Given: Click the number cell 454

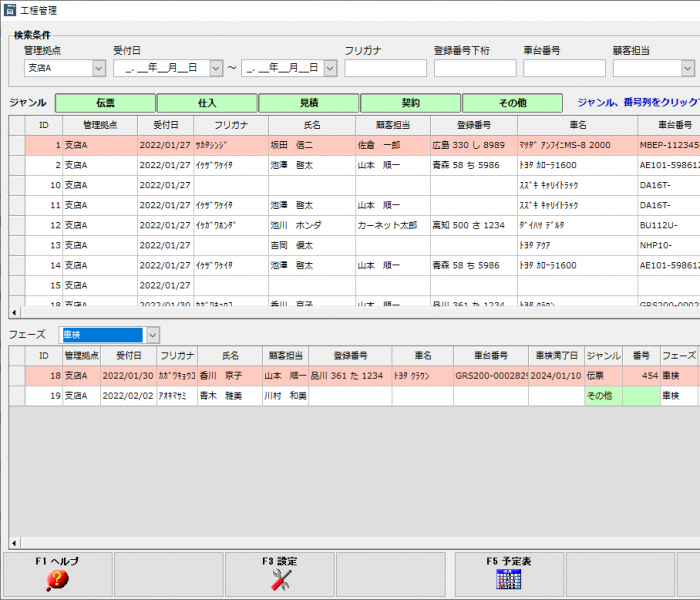Looking at the screenshot, I should coord(641,376).
